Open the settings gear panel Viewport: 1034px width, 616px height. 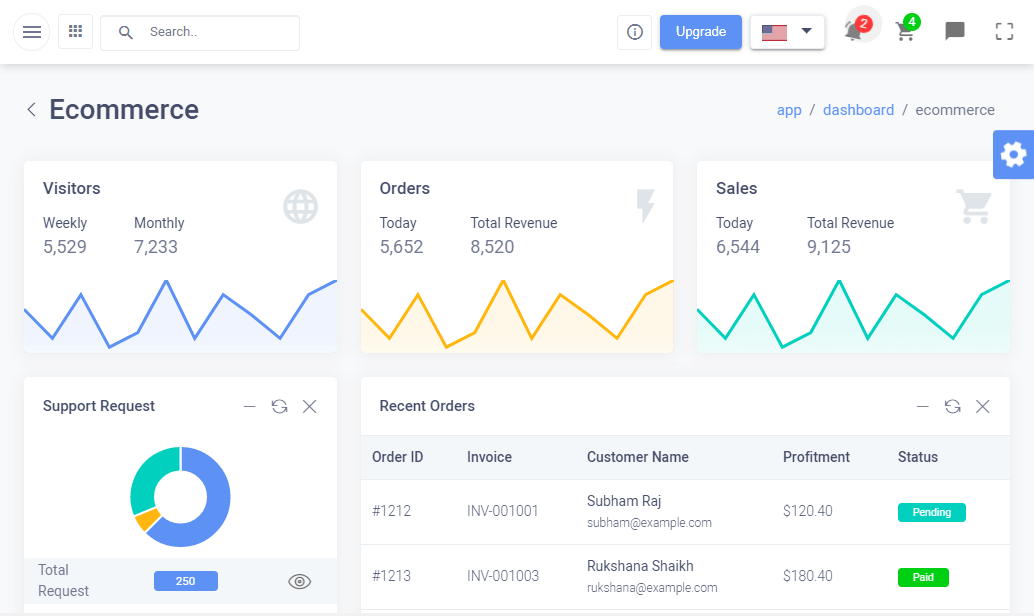tap(1014, 155)
